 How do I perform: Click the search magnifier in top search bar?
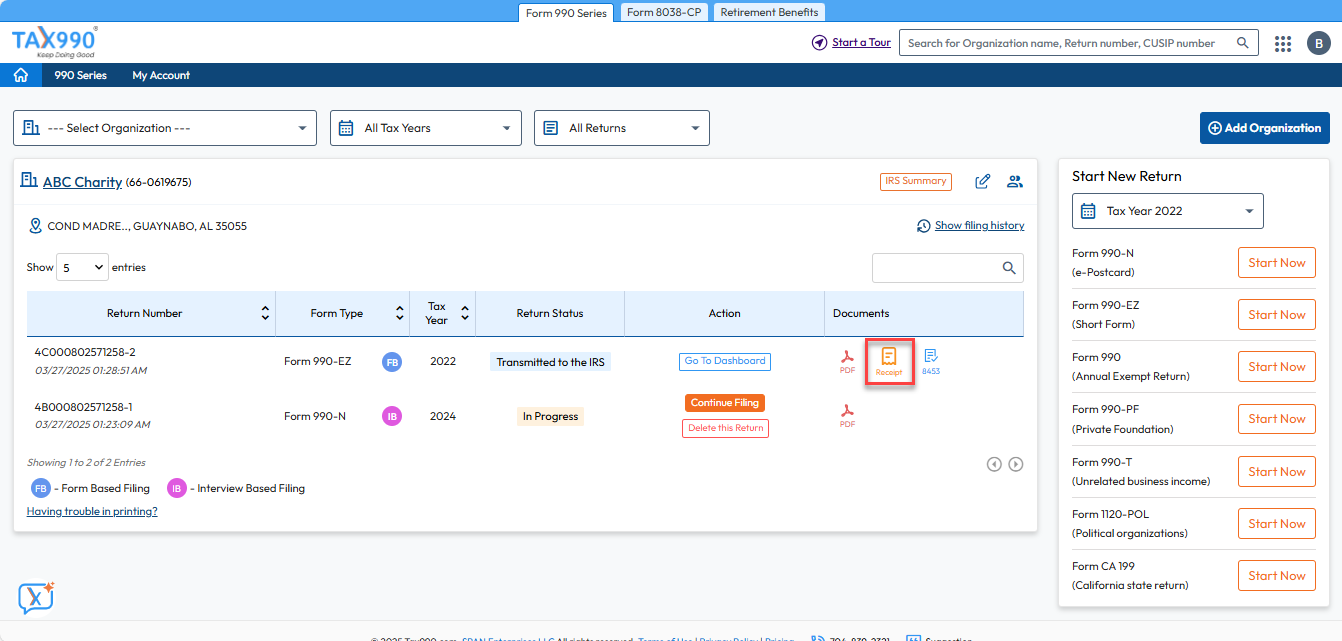click(x=1243, y=43)
